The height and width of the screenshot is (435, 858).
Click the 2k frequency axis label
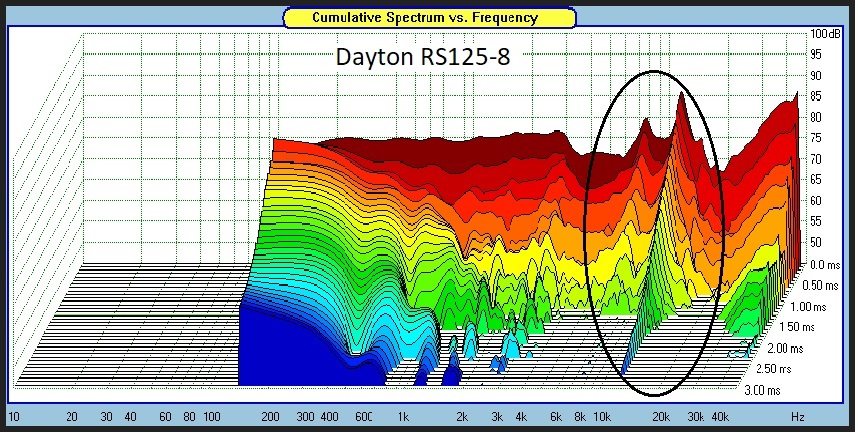[x=462, y=417]
